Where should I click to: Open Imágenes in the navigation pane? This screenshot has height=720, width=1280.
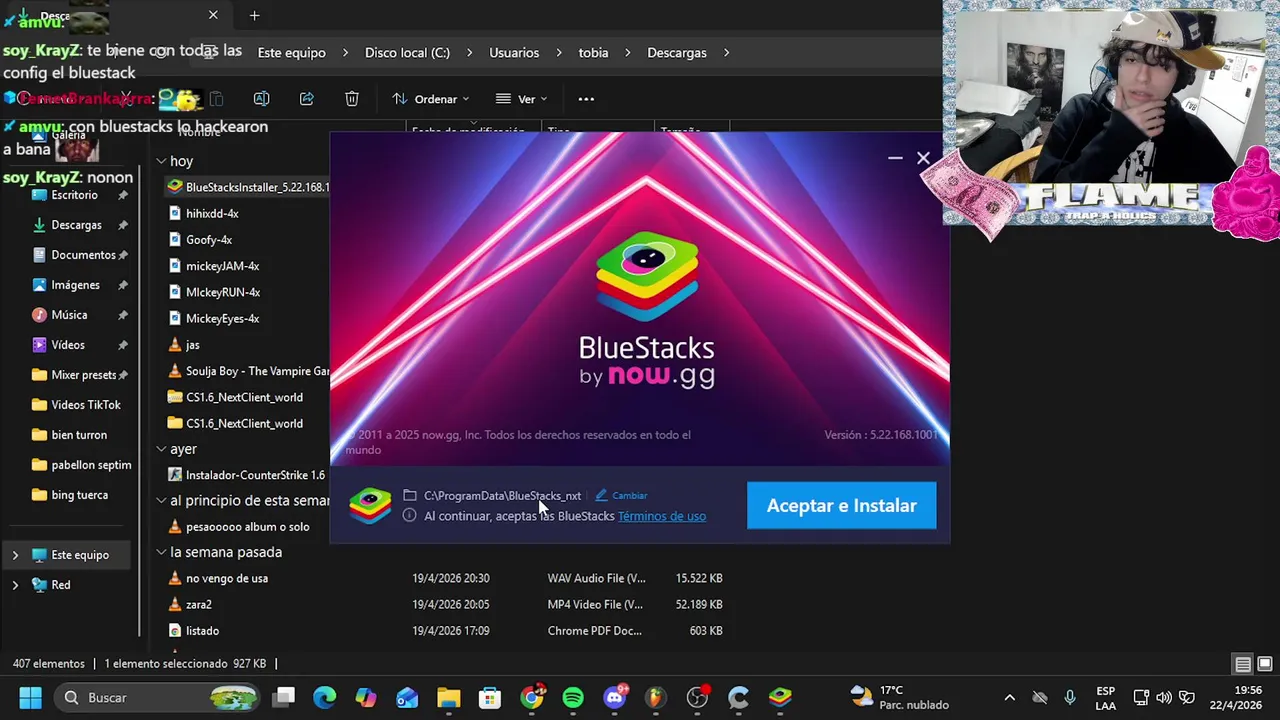[x=75, y=285]
